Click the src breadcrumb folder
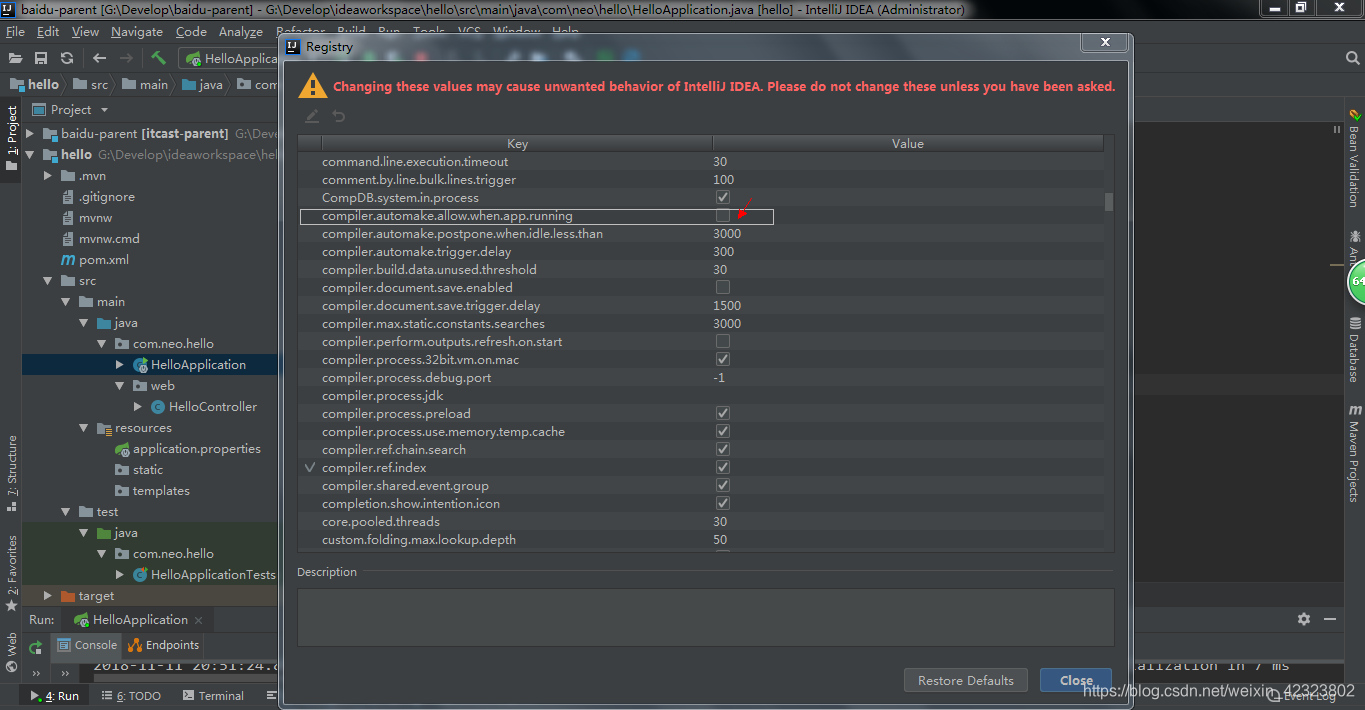1365x710 pixels. [90, 85]
